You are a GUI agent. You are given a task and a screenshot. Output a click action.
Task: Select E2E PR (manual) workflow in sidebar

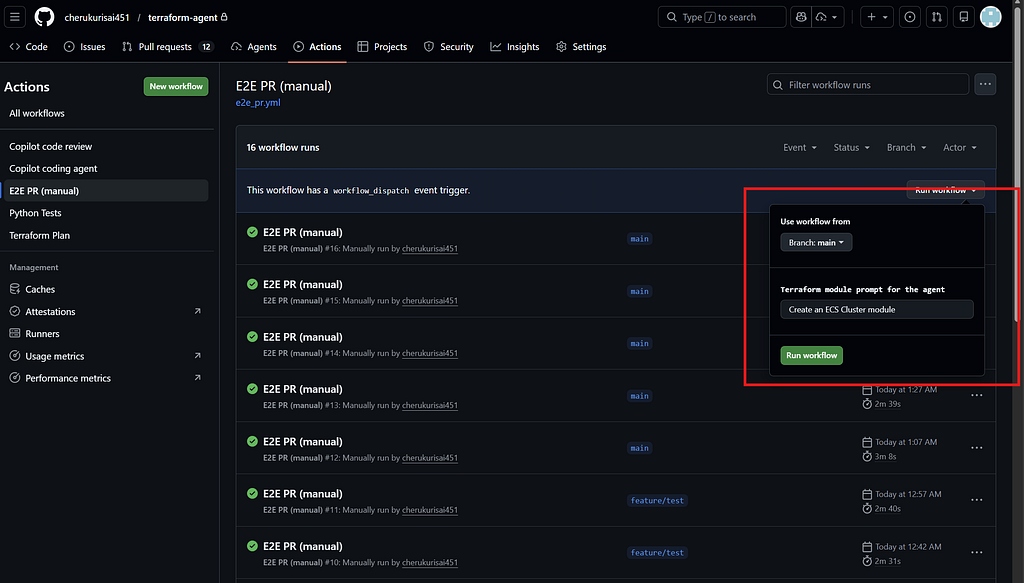(x=105, y=191)
